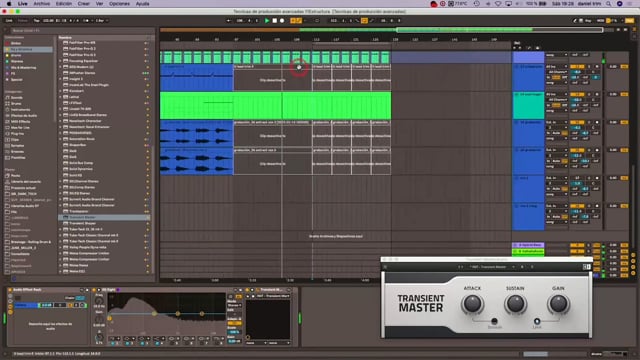Open the Clips browser category
The height and width of the screenshot is (360, 640).
[x=15, y=140]
